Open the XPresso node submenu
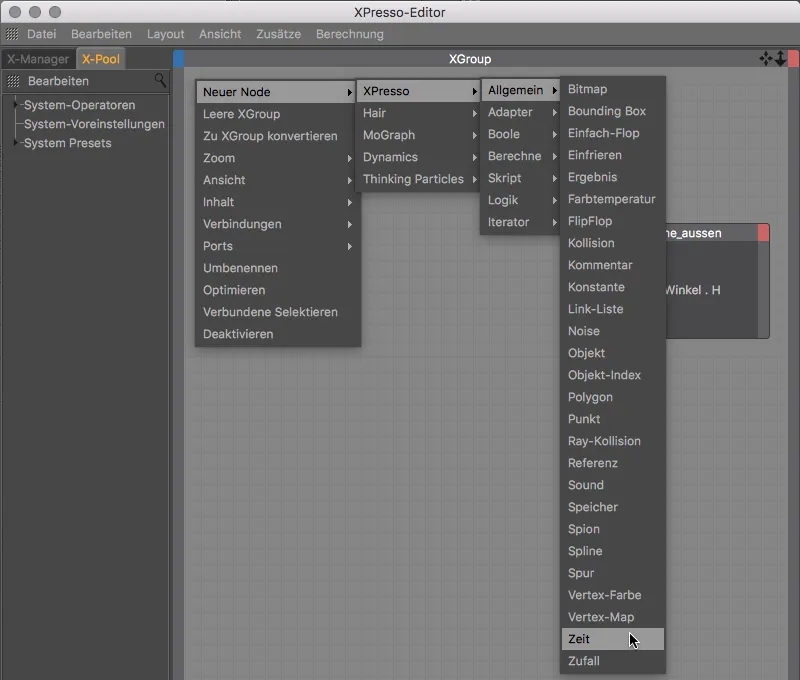 pos(418,91)
